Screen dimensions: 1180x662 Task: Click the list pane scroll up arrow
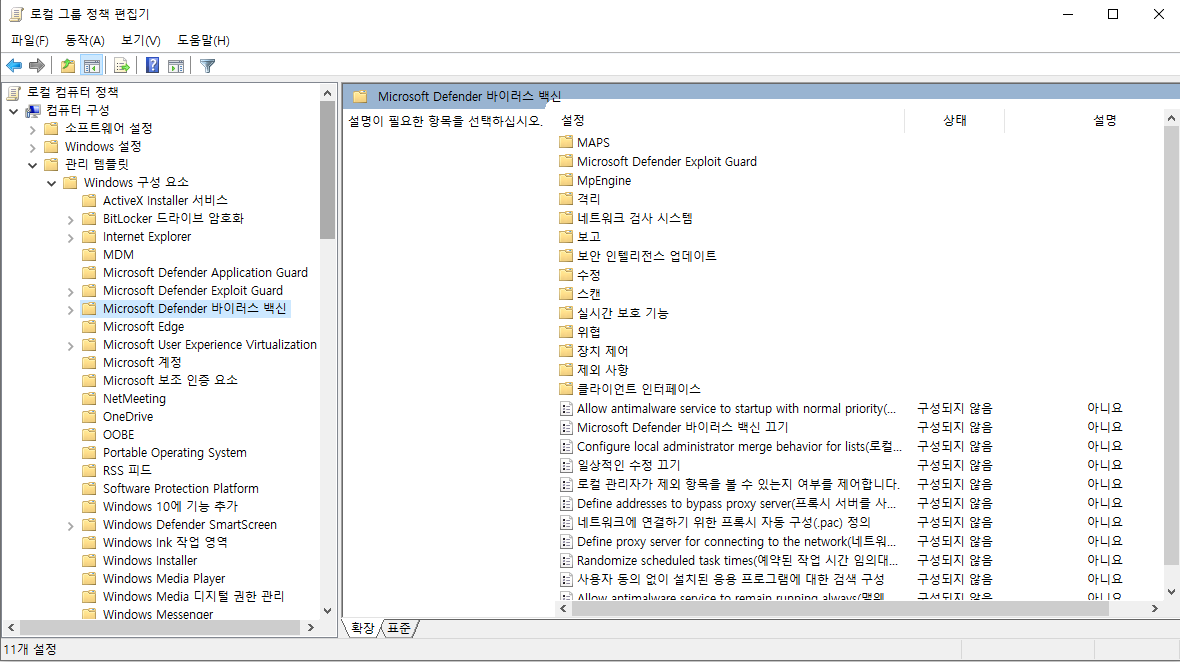point(1171,119)
